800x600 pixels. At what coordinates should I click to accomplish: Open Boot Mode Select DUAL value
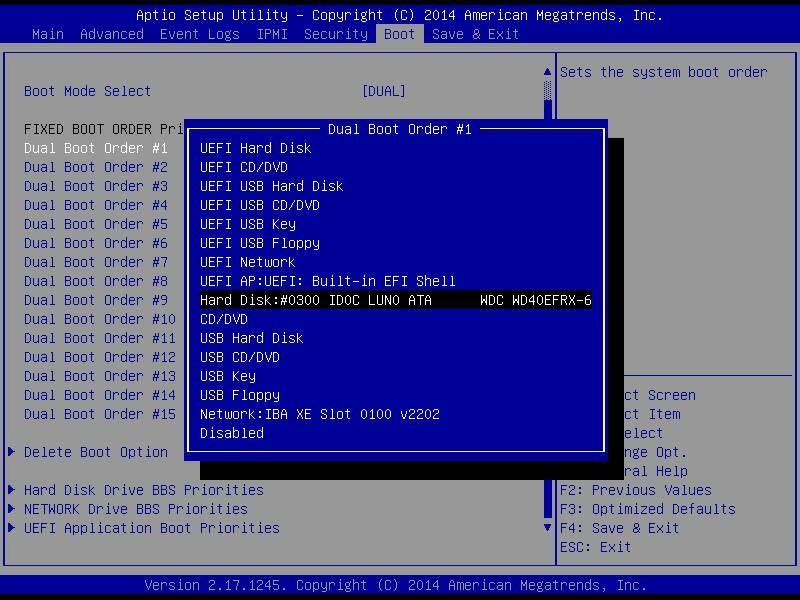click(384, 91)
